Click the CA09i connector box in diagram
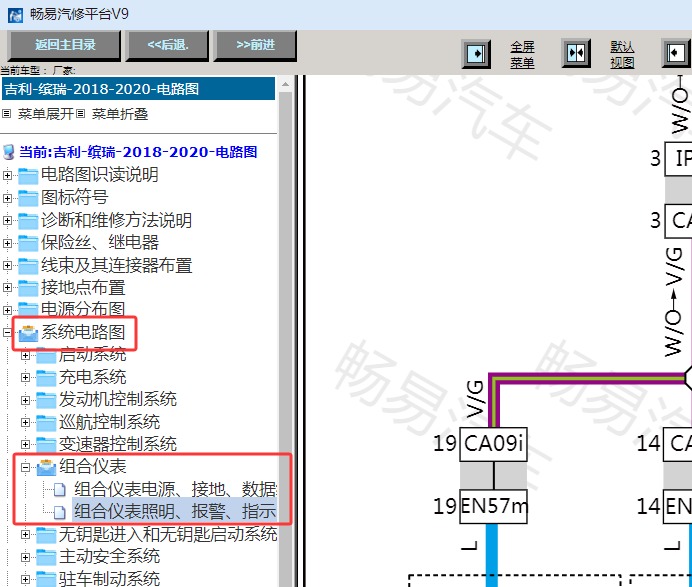692x587 pixels. (493, 444)
